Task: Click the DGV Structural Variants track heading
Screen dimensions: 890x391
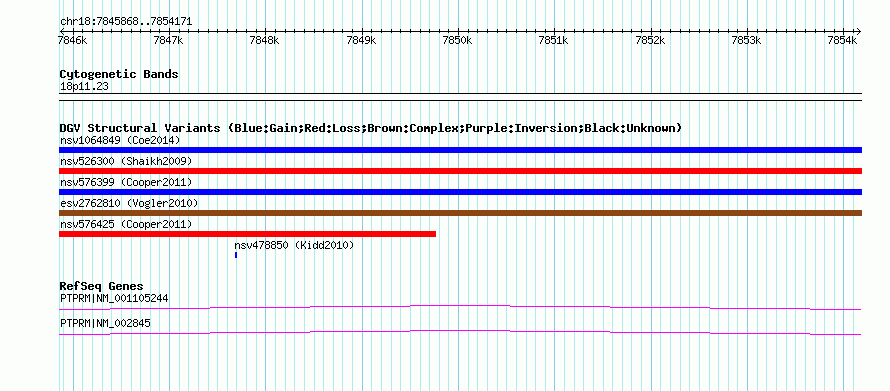Action: tap(371, 128)
